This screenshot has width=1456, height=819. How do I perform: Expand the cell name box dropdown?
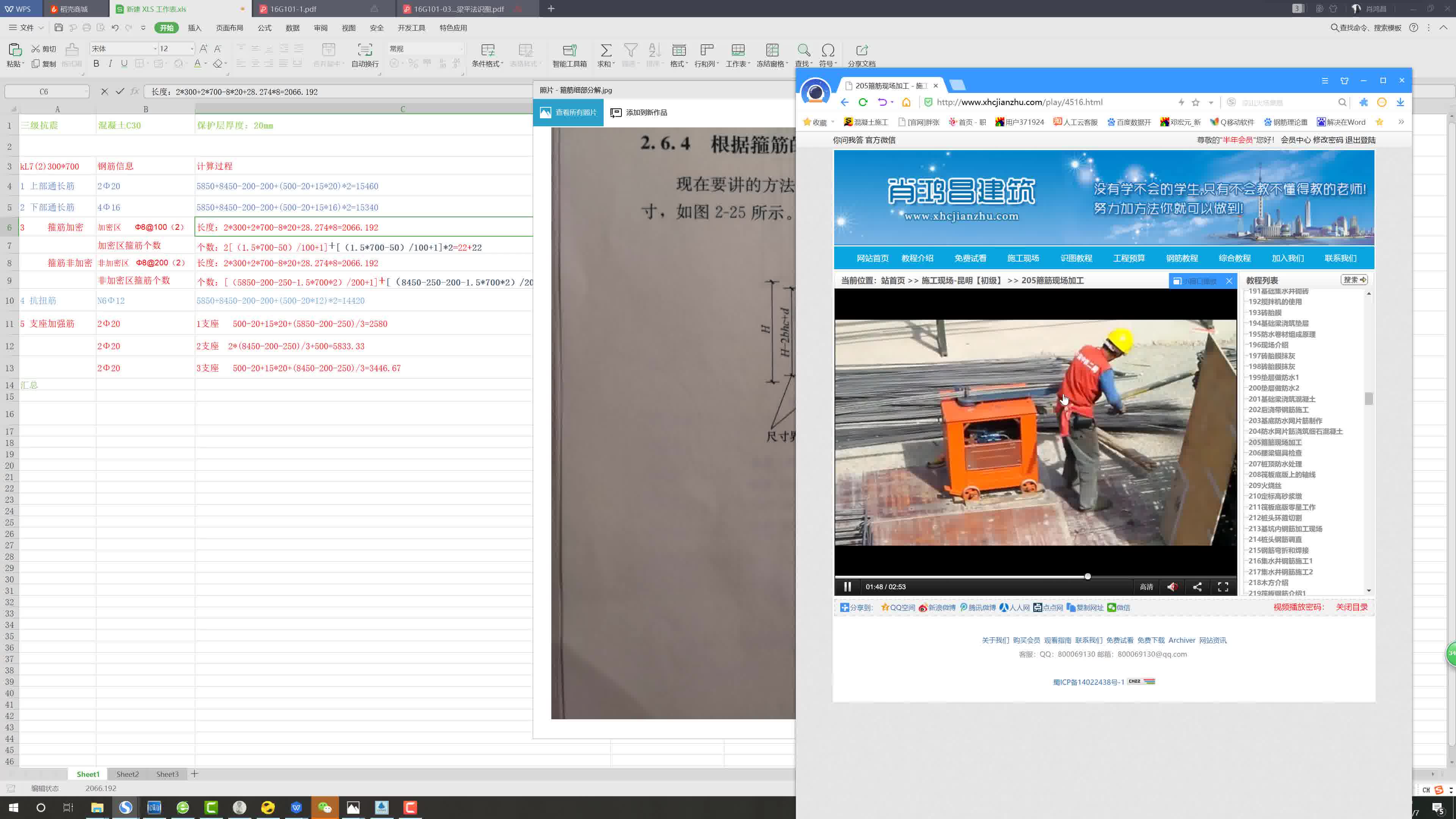(x=86, y=91)
